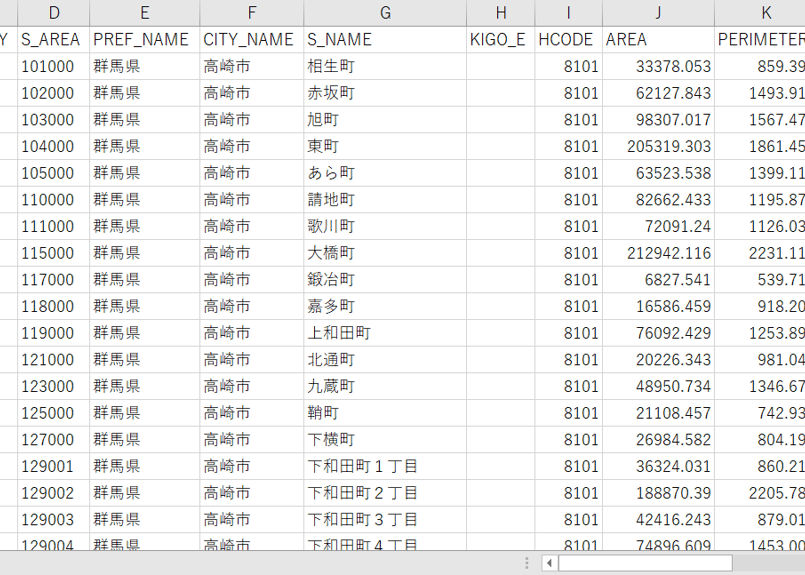Select column K header
Viewport: 805px width, 575px height.
[x=760, y=13]
